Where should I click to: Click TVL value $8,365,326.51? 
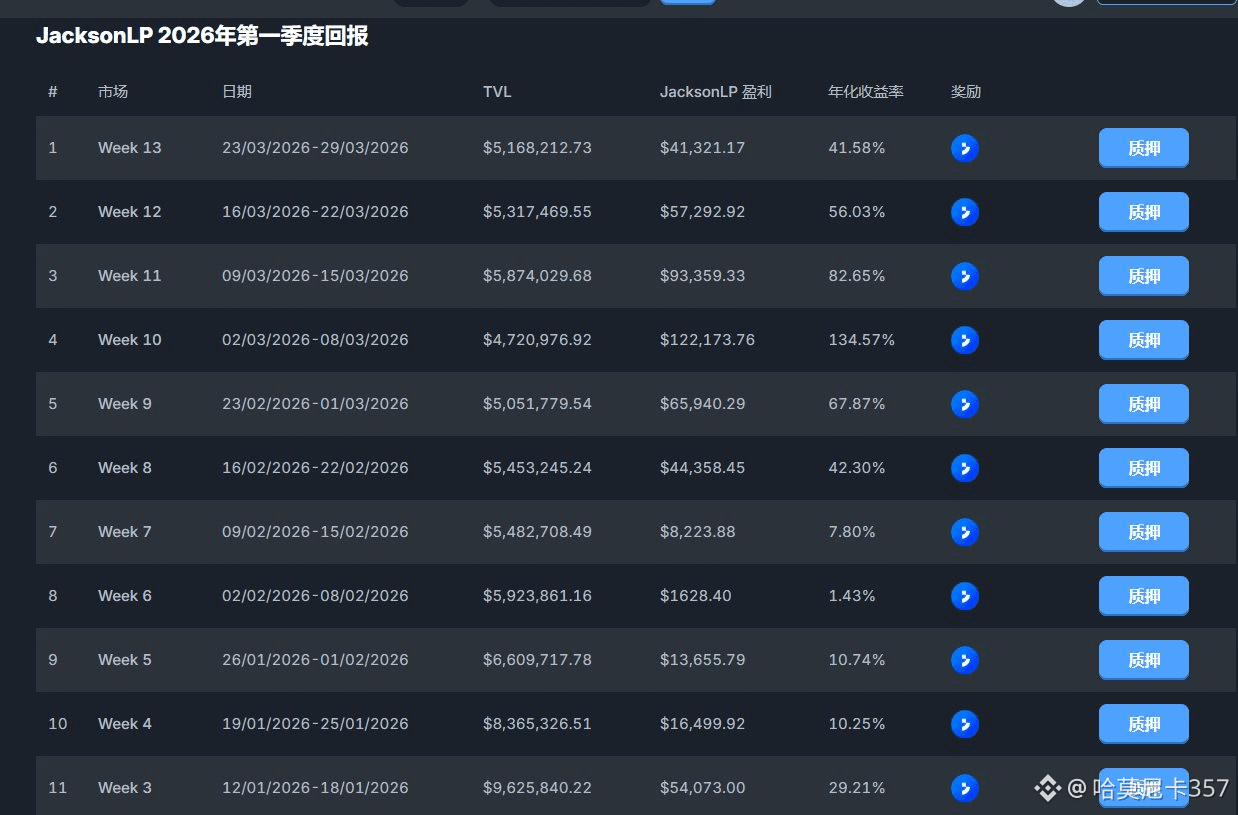537,724
